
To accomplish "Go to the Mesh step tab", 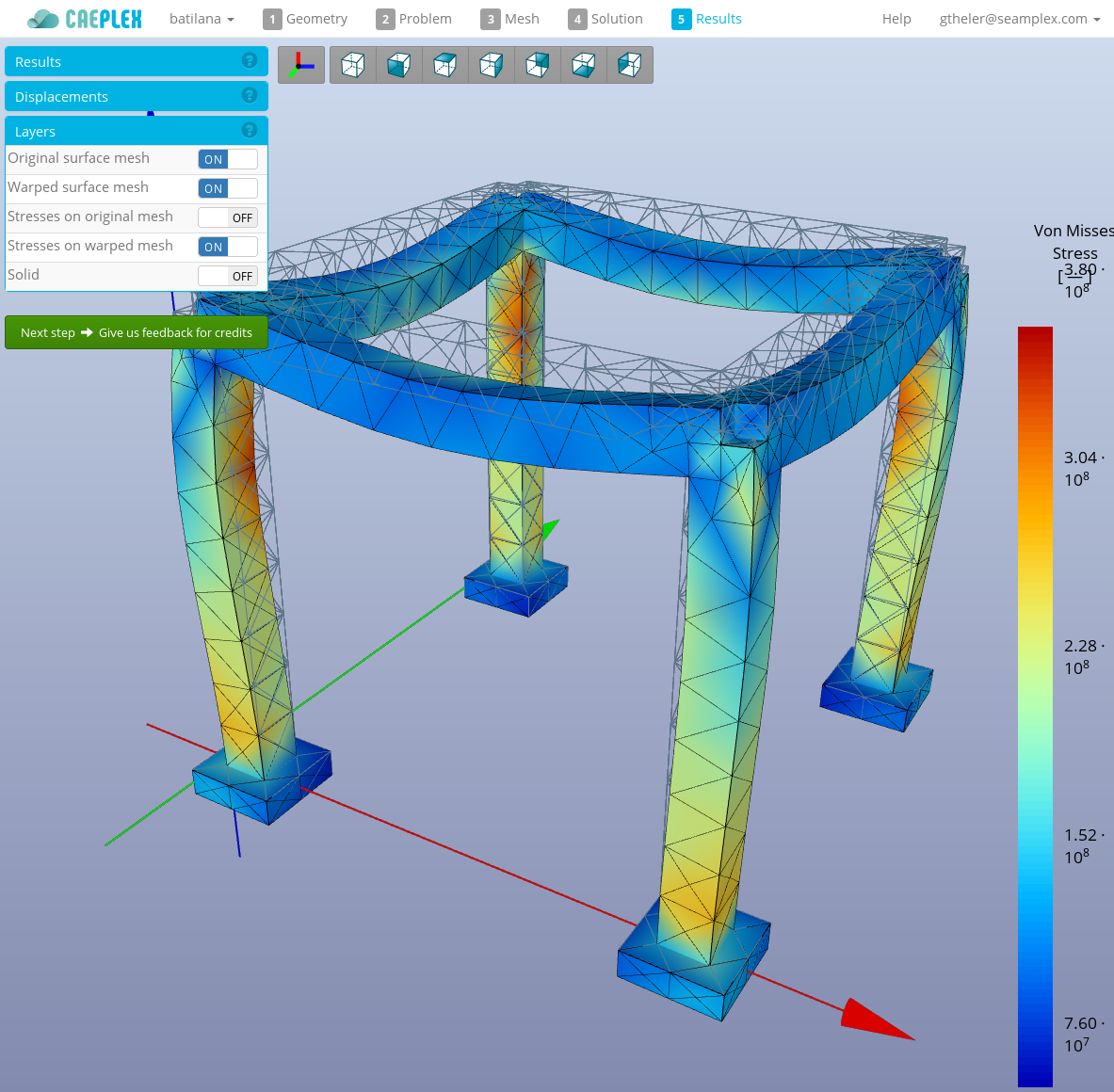I will tap(510, 19).
